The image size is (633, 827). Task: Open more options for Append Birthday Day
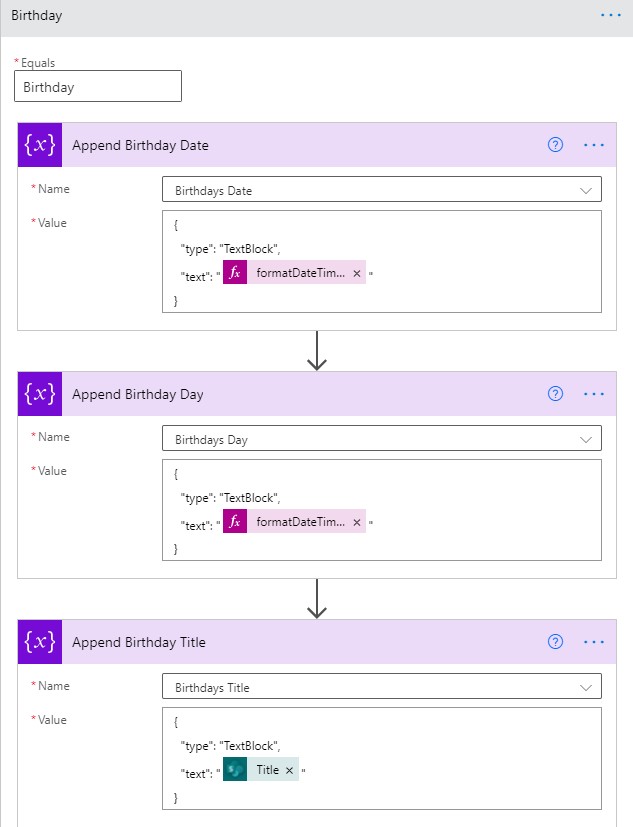(594, 393)
